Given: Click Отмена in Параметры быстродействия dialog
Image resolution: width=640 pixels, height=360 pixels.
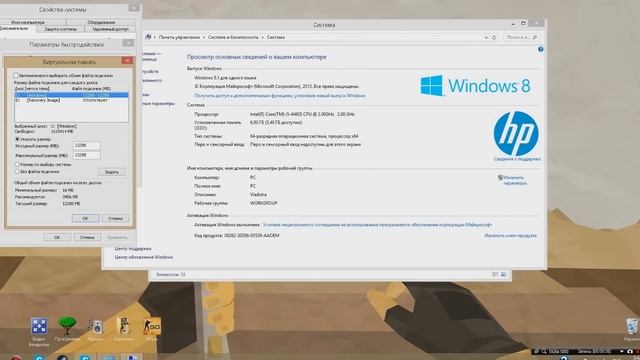Looking at the screenshot, I should pos(87,237).
